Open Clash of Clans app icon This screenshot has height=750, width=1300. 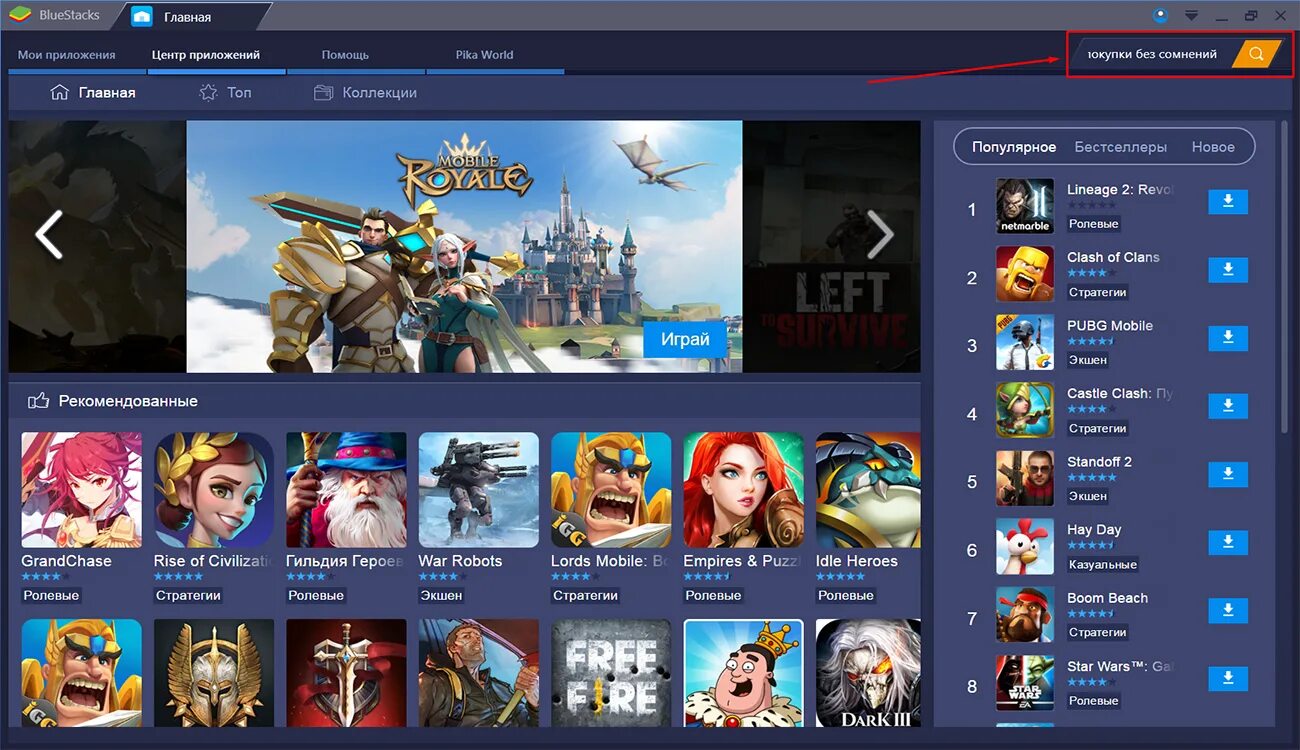pyautogui.click(x=1025, y=274)
